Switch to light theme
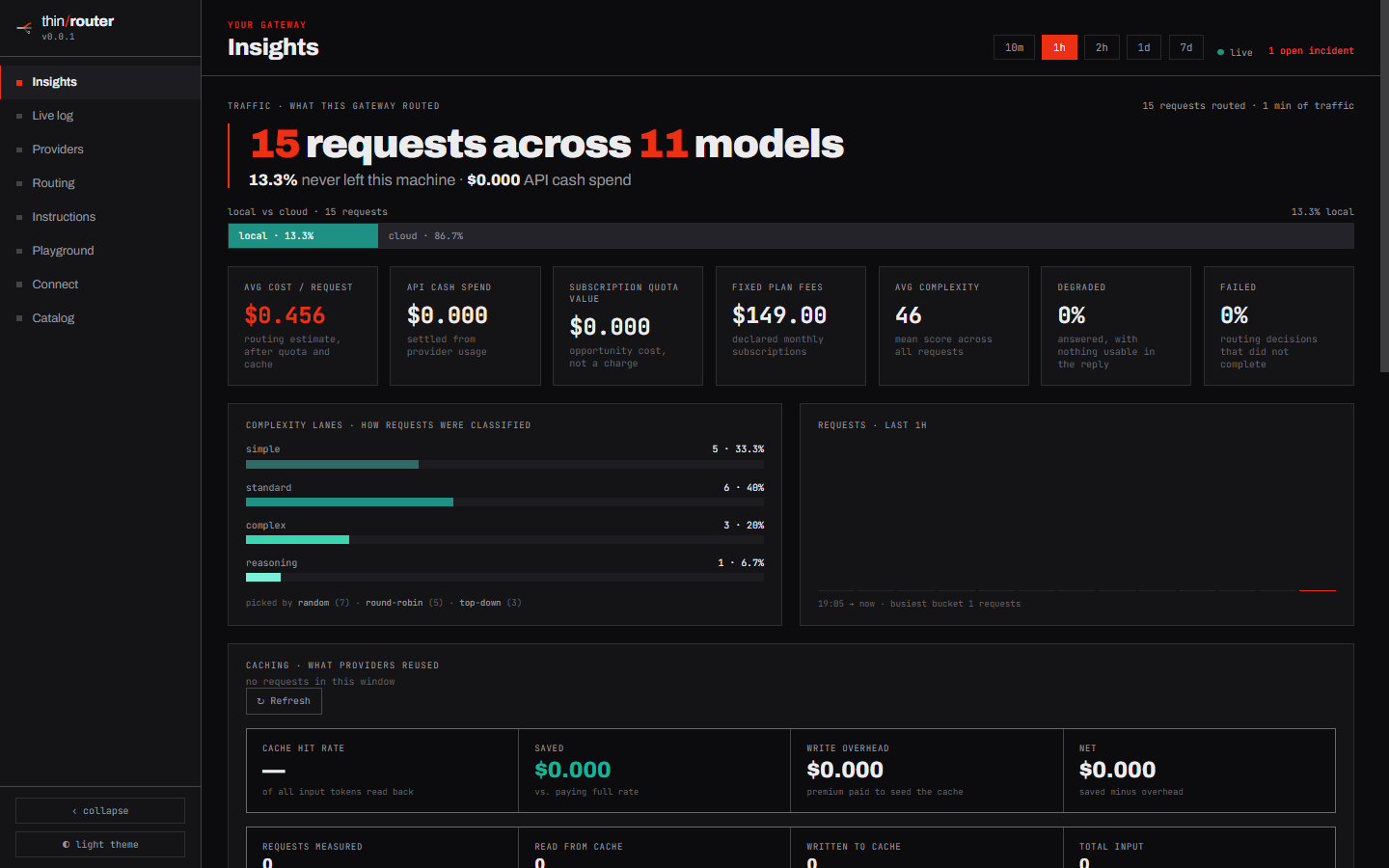Screen dimensions: 1389x868 pos(100,845)
